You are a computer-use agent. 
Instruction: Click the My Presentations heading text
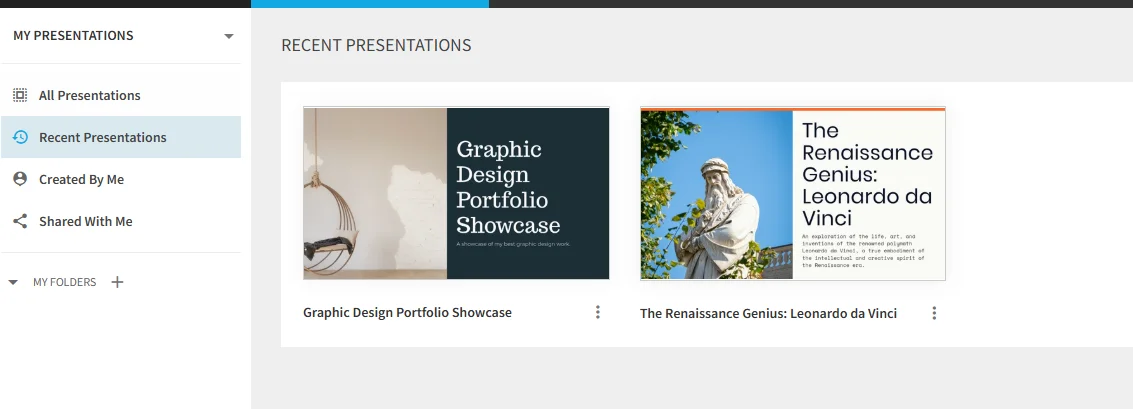point(73,35)
